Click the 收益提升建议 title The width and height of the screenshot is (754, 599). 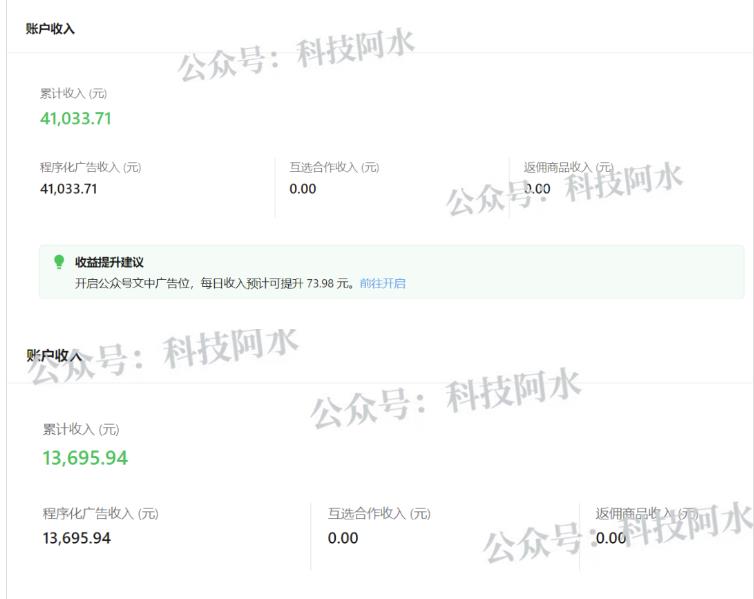(110, 262)
